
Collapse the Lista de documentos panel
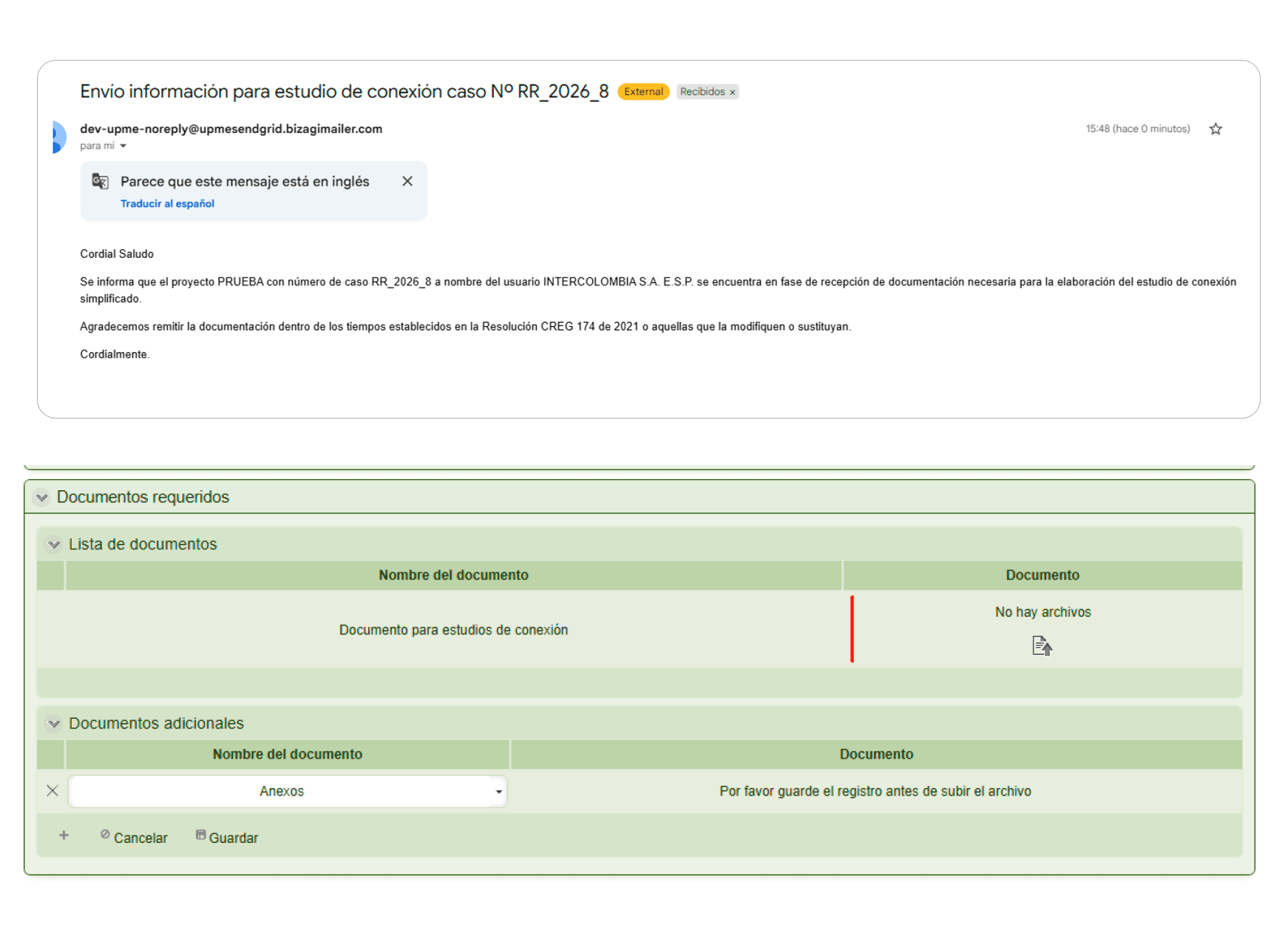[54, 545]
